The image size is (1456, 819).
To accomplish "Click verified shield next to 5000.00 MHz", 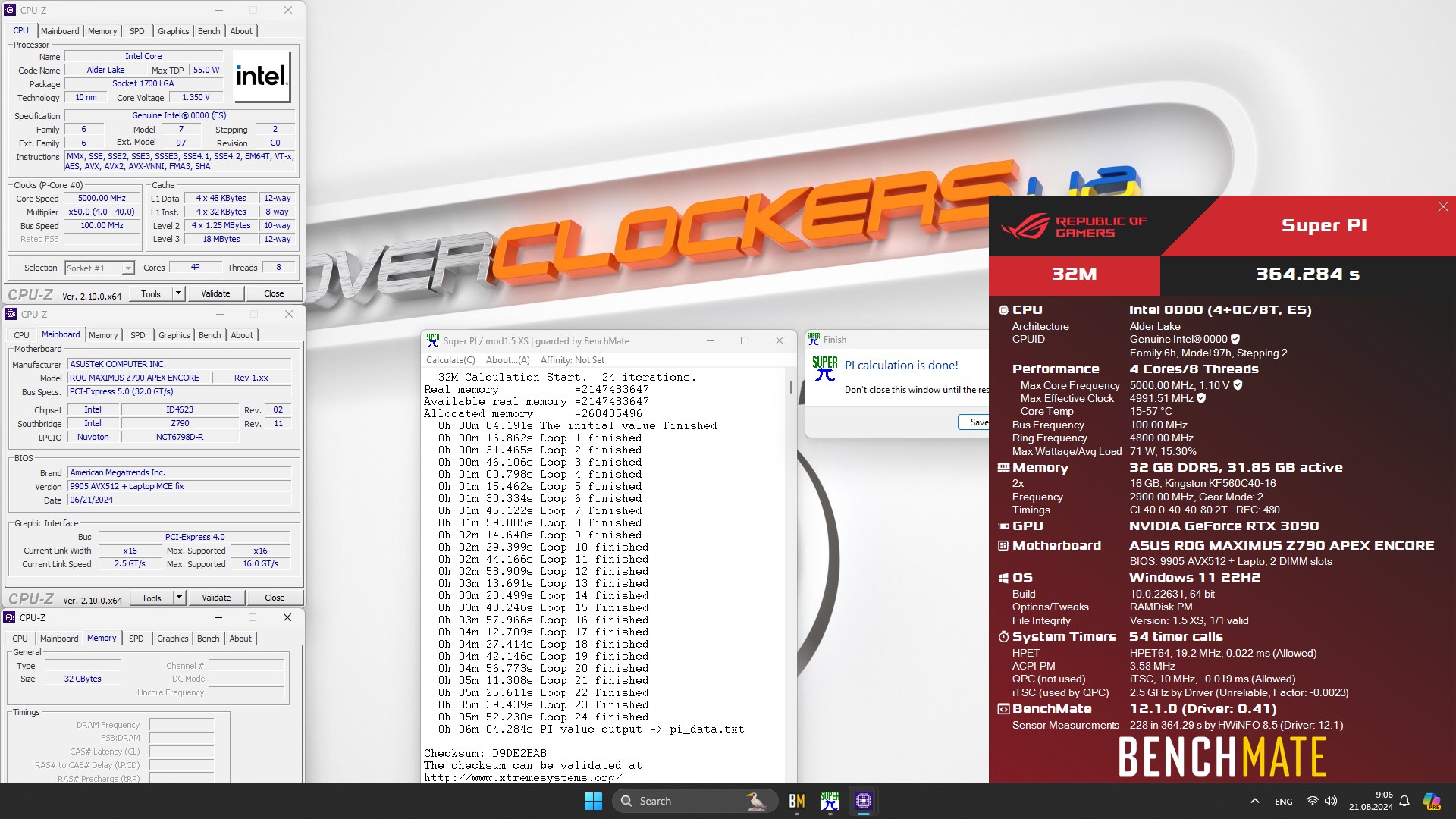I will pyautogui.click(x=1238, y=385).
